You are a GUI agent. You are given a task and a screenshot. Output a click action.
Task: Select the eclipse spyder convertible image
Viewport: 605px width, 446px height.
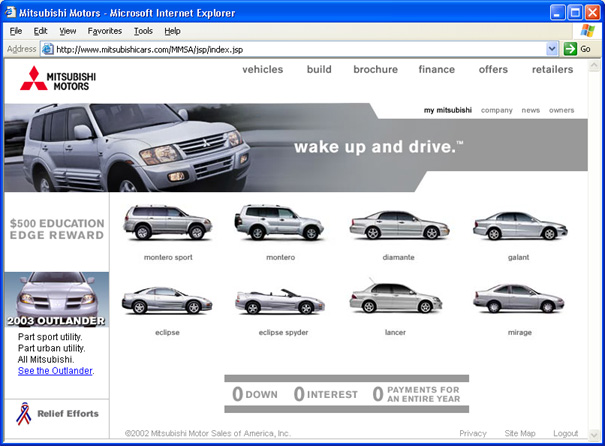[280, 301]
